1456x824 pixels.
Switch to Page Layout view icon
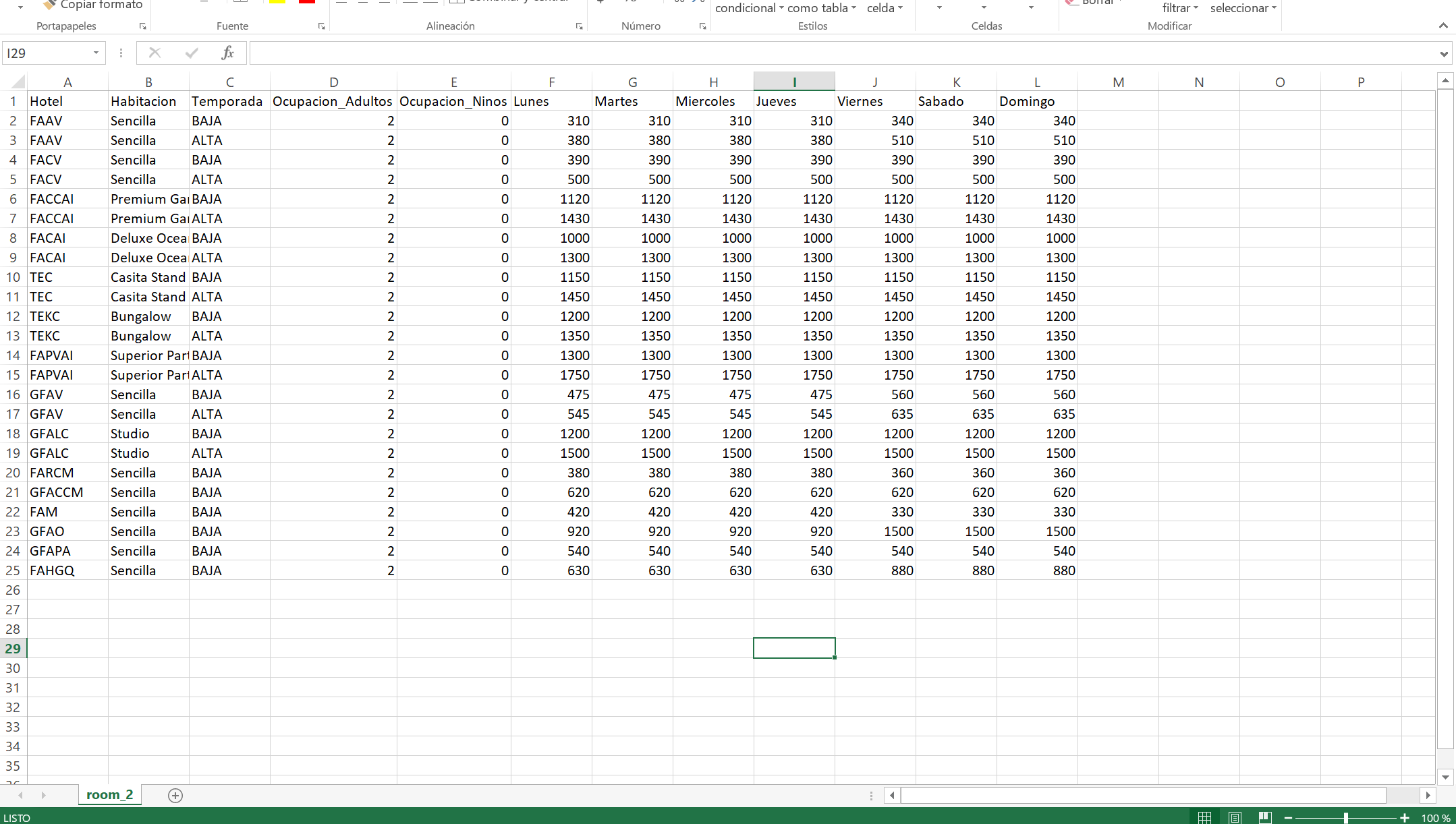click(1235, 817)
